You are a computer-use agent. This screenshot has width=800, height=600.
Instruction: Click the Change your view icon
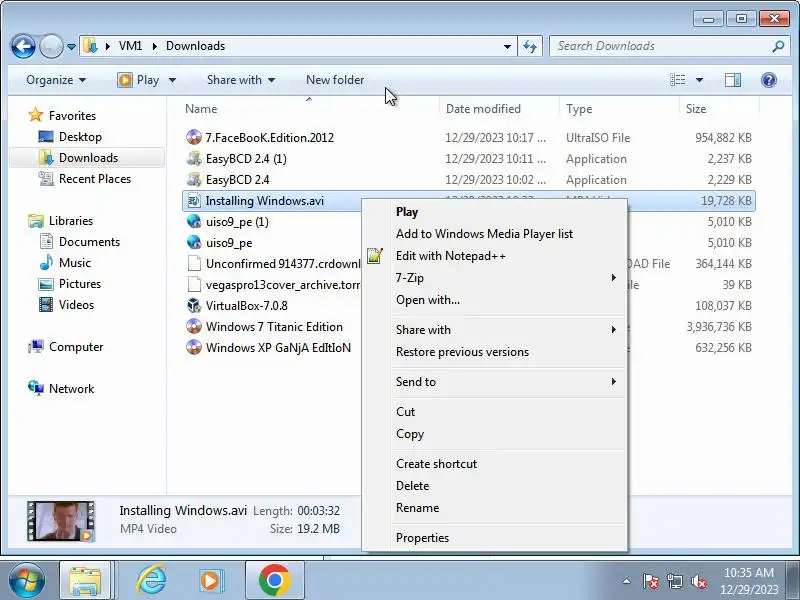tap(678, 80)
